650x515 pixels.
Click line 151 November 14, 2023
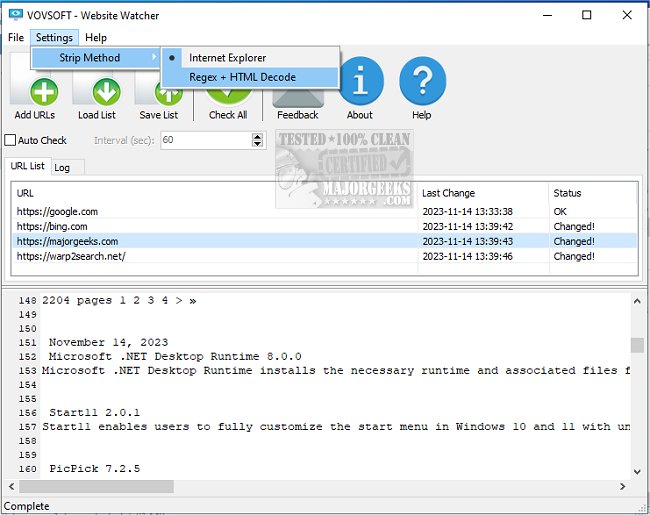tap(109, 343)
